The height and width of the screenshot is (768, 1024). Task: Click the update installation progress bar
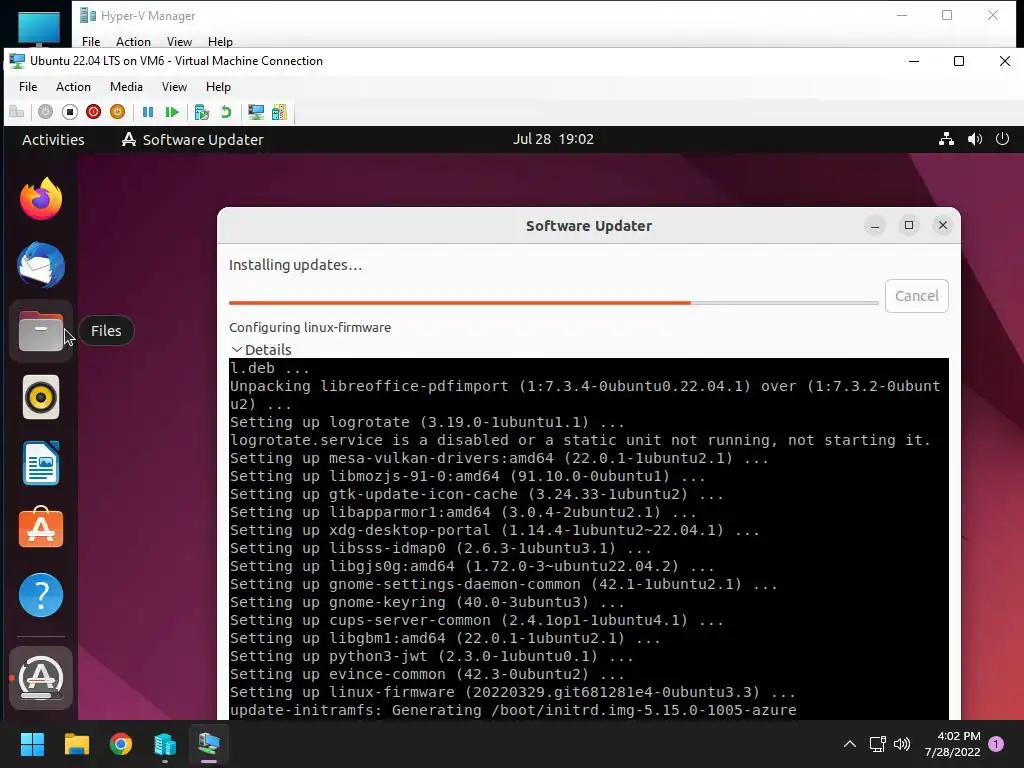click(554, 303)
